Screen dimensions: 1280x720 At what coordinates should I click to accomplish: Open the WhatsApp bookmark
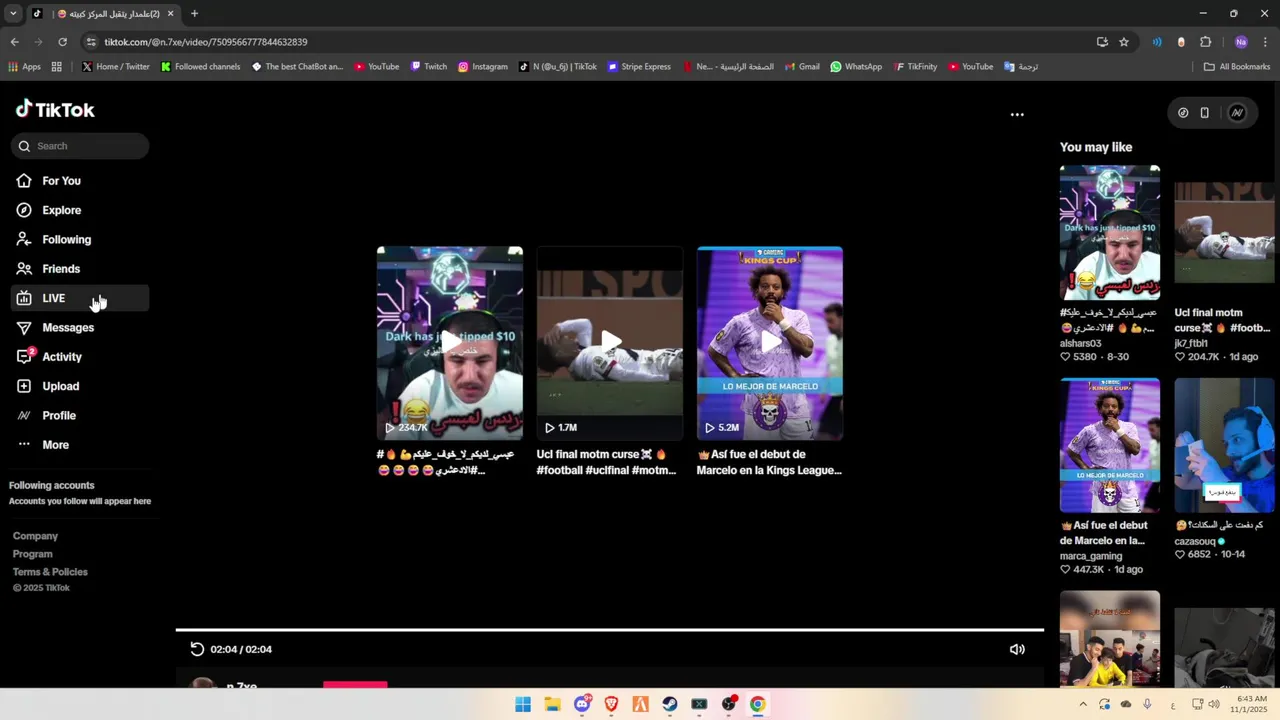coord(856,67)
